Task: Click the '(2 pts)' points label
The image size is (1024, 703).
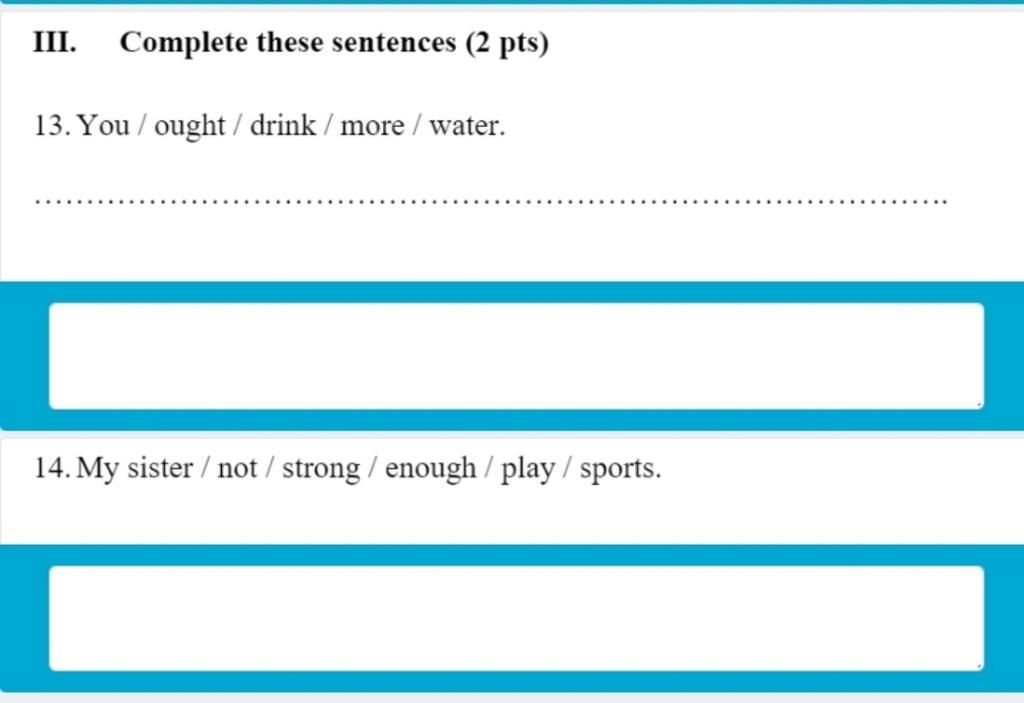Action: (x=507, y=44)
